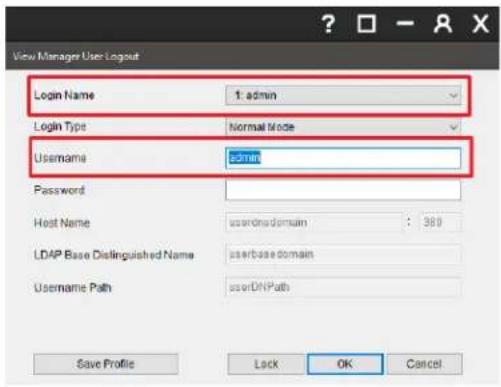Image resolution: width=501 pixels, height=387 pixels.
Task: Click the user profile icon in title bar
Action: 443,24
